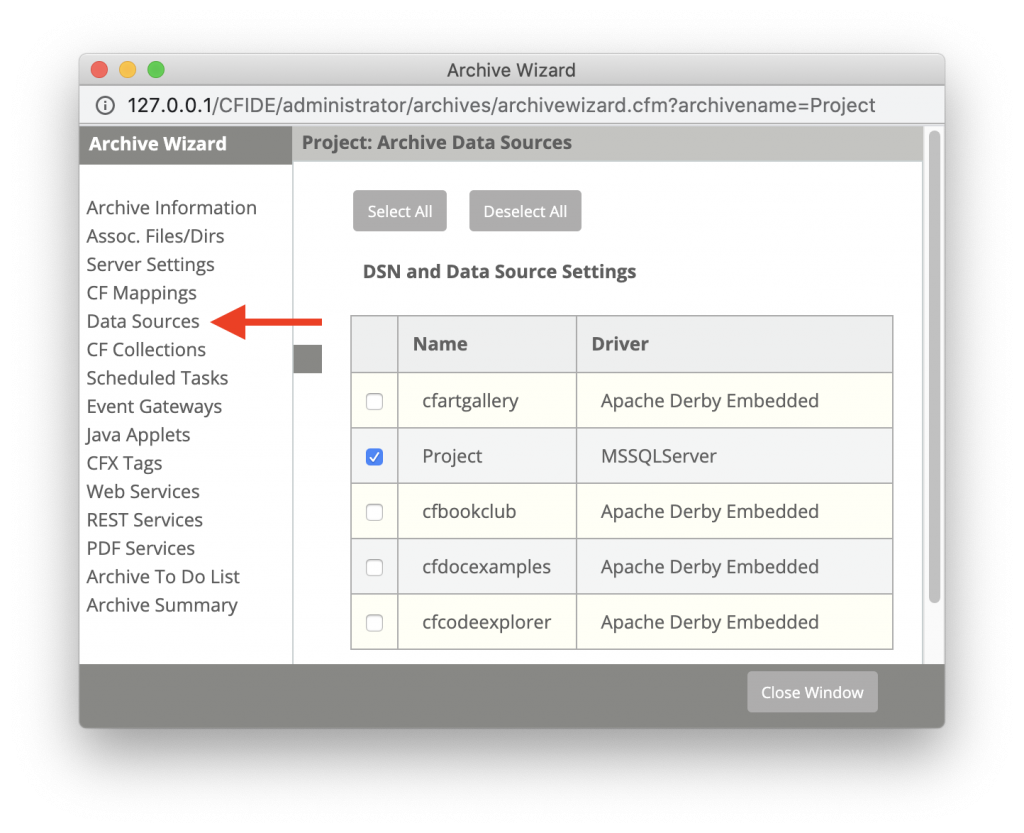Open Server Settings in the sidebar

click(x=150, y=265)
